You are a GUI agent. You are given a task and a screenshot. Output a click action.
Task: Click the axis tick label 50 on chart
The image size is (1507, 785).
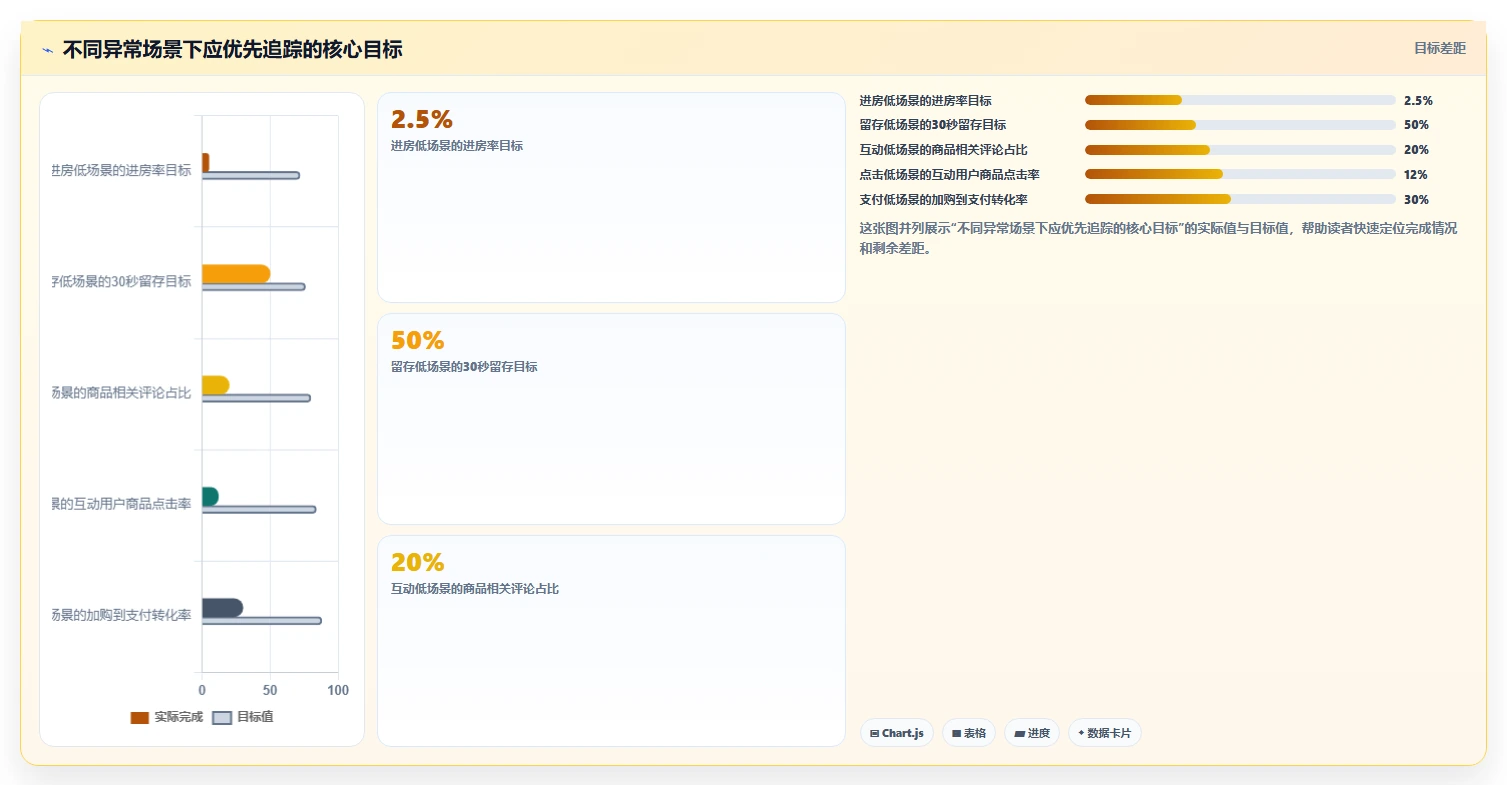(270, 690)
